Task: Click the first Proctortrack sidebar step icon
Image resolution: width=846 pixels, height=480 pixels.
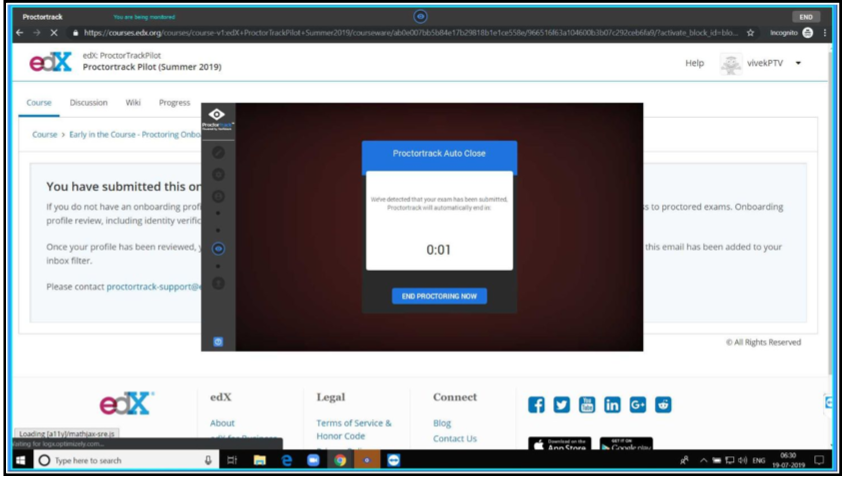Action: point(218,153)
